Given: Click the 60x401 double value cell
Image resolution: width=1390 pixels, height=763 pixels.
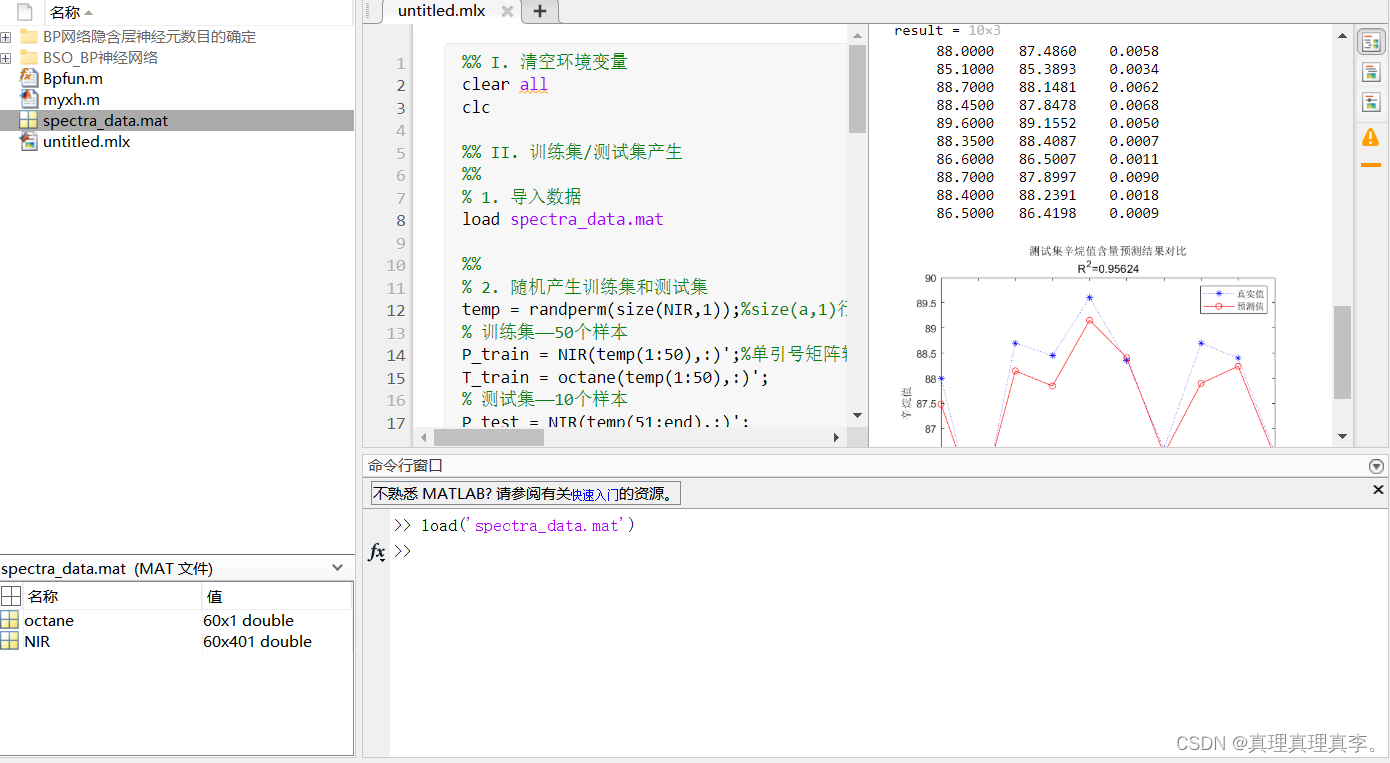Looking at the screenshot, I should (257, 641).
